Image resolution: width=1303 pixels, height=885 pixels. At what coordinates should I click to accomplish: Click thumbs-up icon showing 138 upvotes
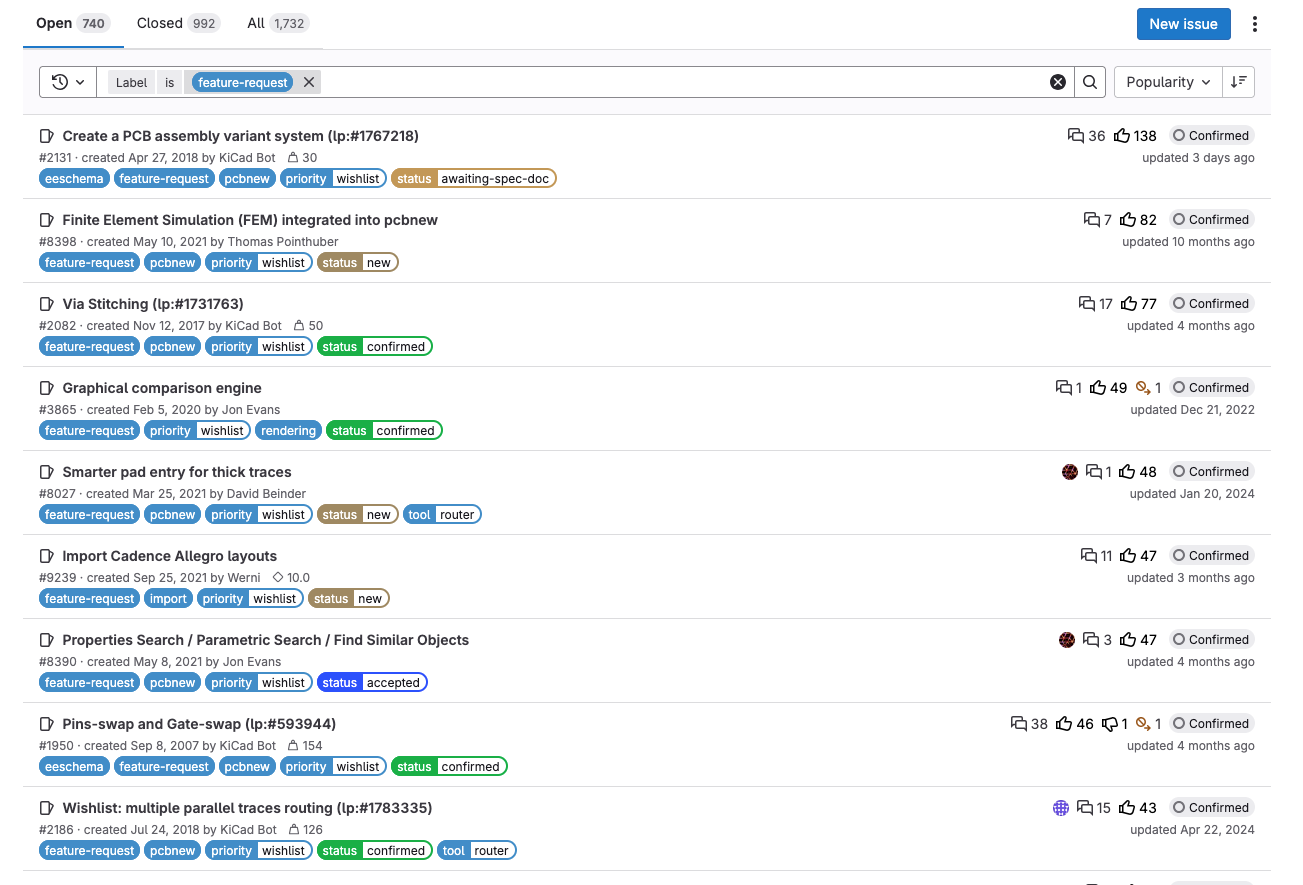(1122, 136)
